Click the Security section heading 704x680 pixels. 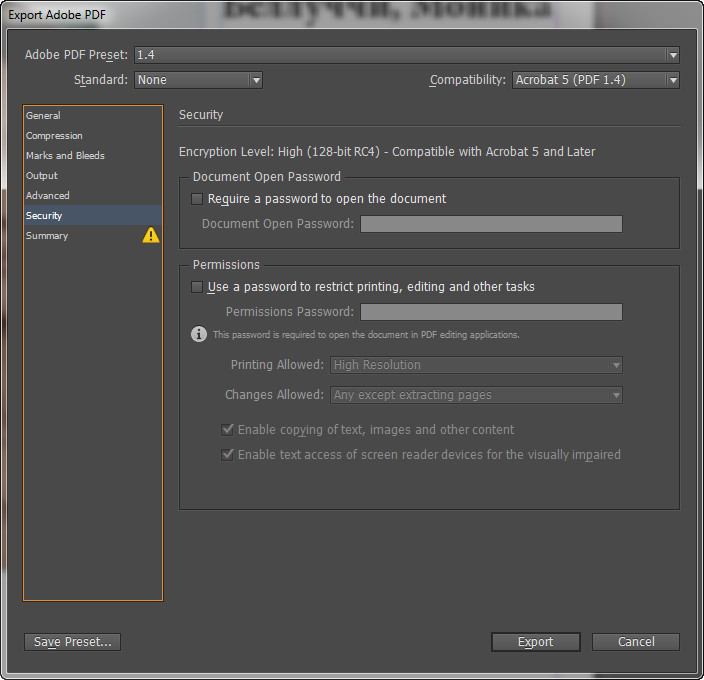pos(201,115)
